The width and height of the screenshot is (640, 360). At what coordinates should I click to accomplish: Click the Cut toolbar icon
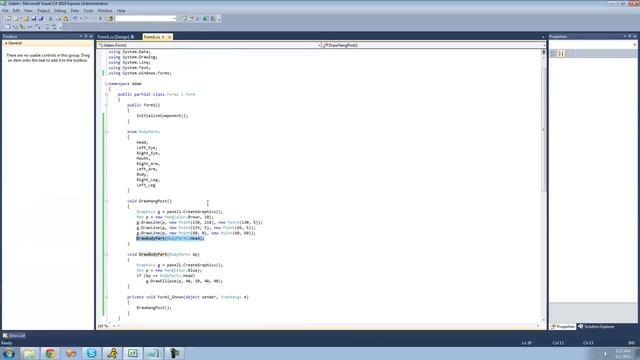click(x=51, y=19)
